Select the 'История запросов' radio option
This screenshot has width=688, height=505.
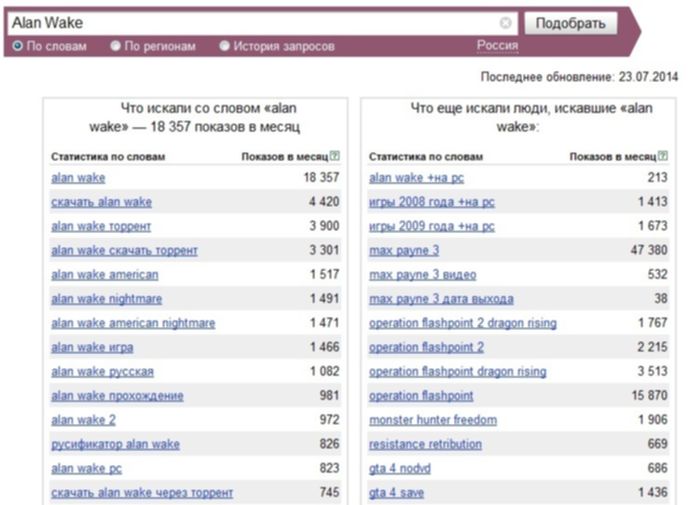pyautogui.click(x=224, y=46)
